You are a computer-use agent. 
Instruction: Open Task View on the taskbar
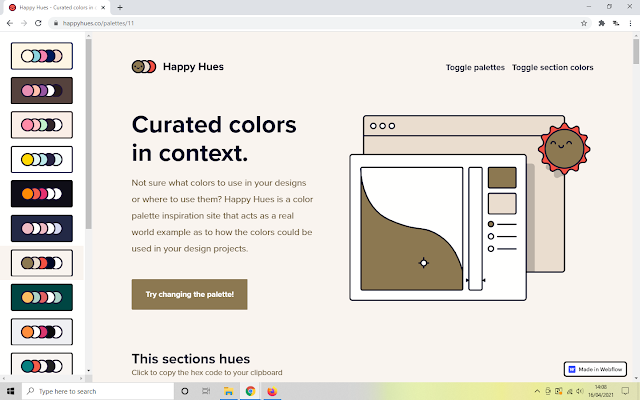[206, 391]
